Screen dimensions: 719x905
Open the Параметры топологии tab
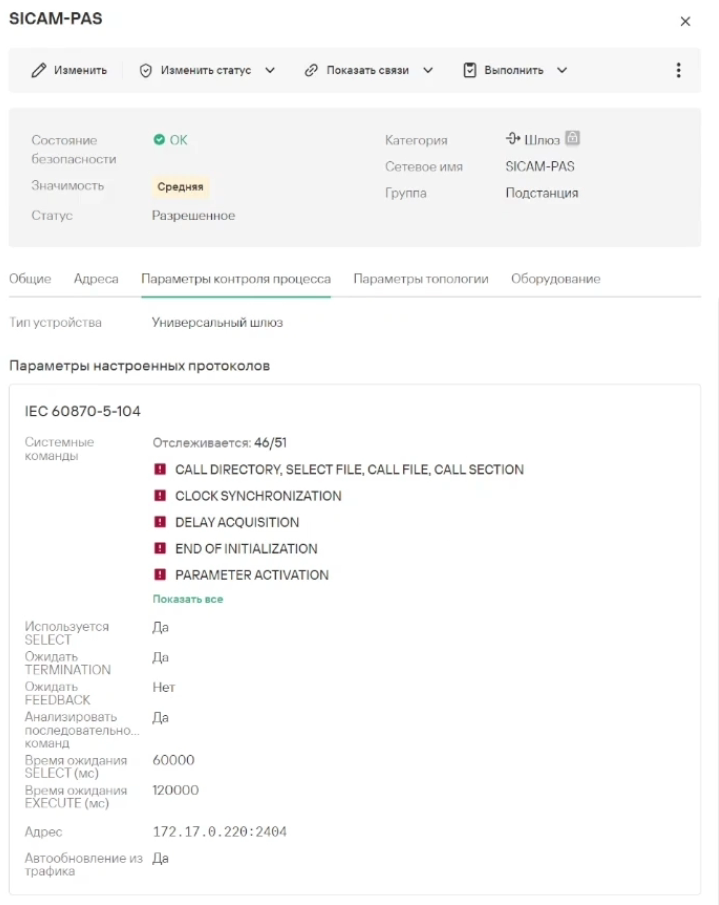click(420, 279)
